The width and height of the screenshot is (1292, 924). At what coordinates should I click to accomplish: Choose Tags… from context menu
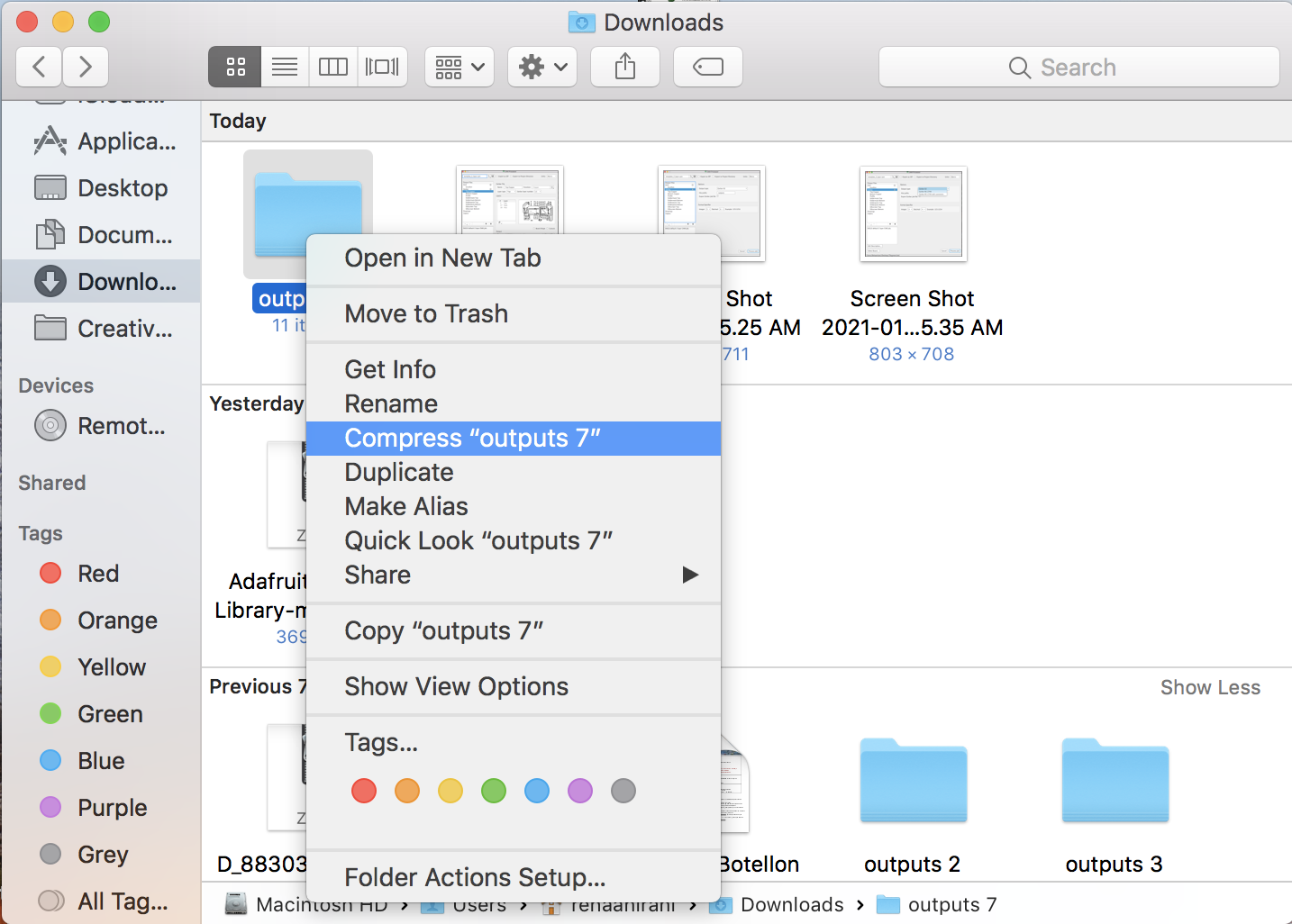514,743
